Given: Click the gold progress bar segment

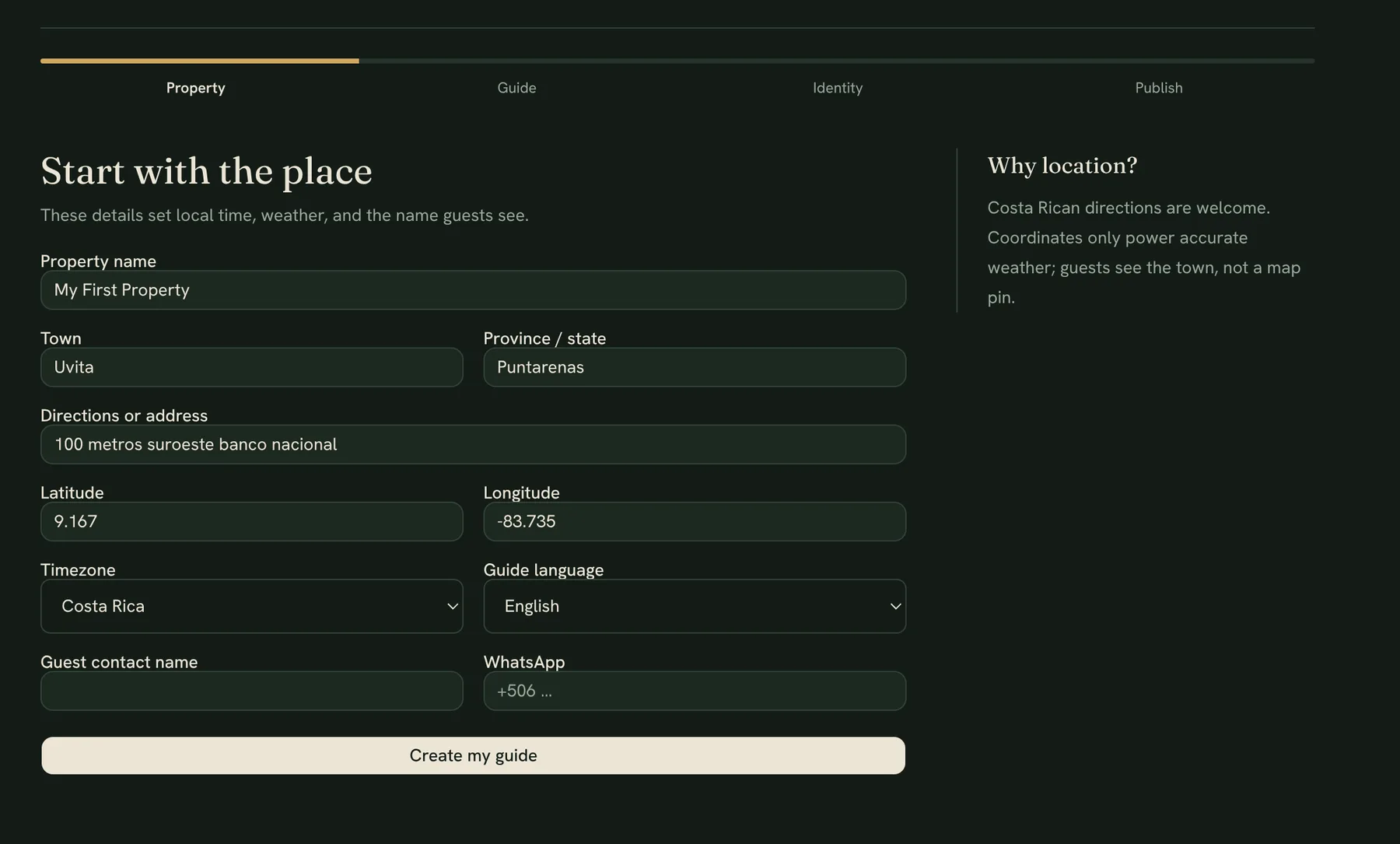Looking at the screenshot, I should tap(200, 61).
